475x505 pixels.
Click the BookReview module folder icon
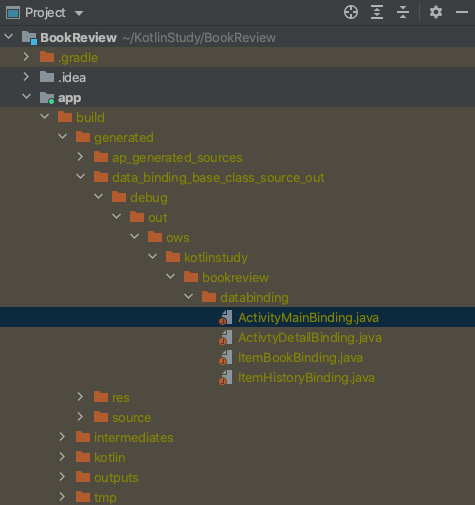point(29,38)
